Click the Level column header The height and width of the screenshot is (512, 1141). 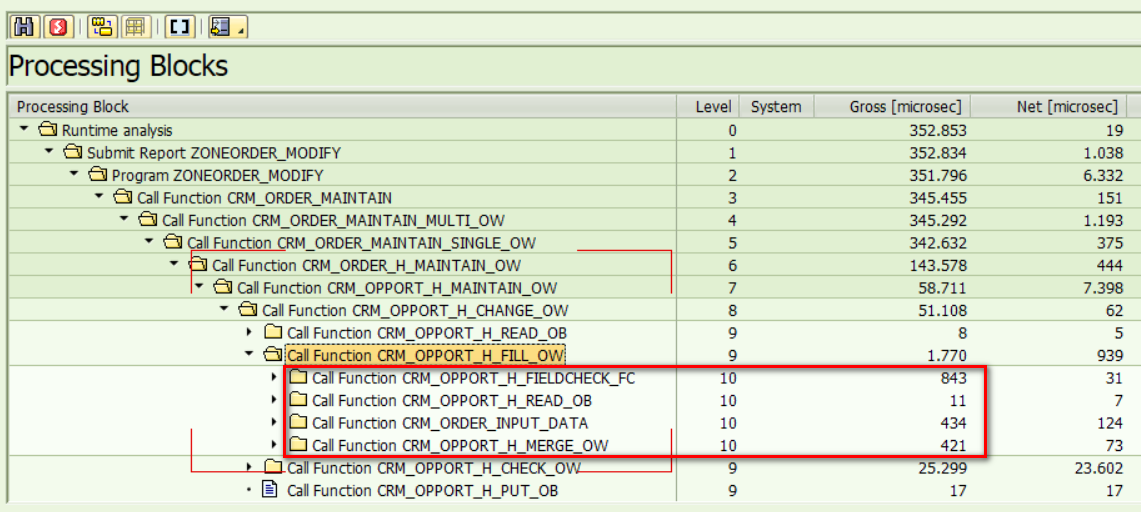point(708,107)
